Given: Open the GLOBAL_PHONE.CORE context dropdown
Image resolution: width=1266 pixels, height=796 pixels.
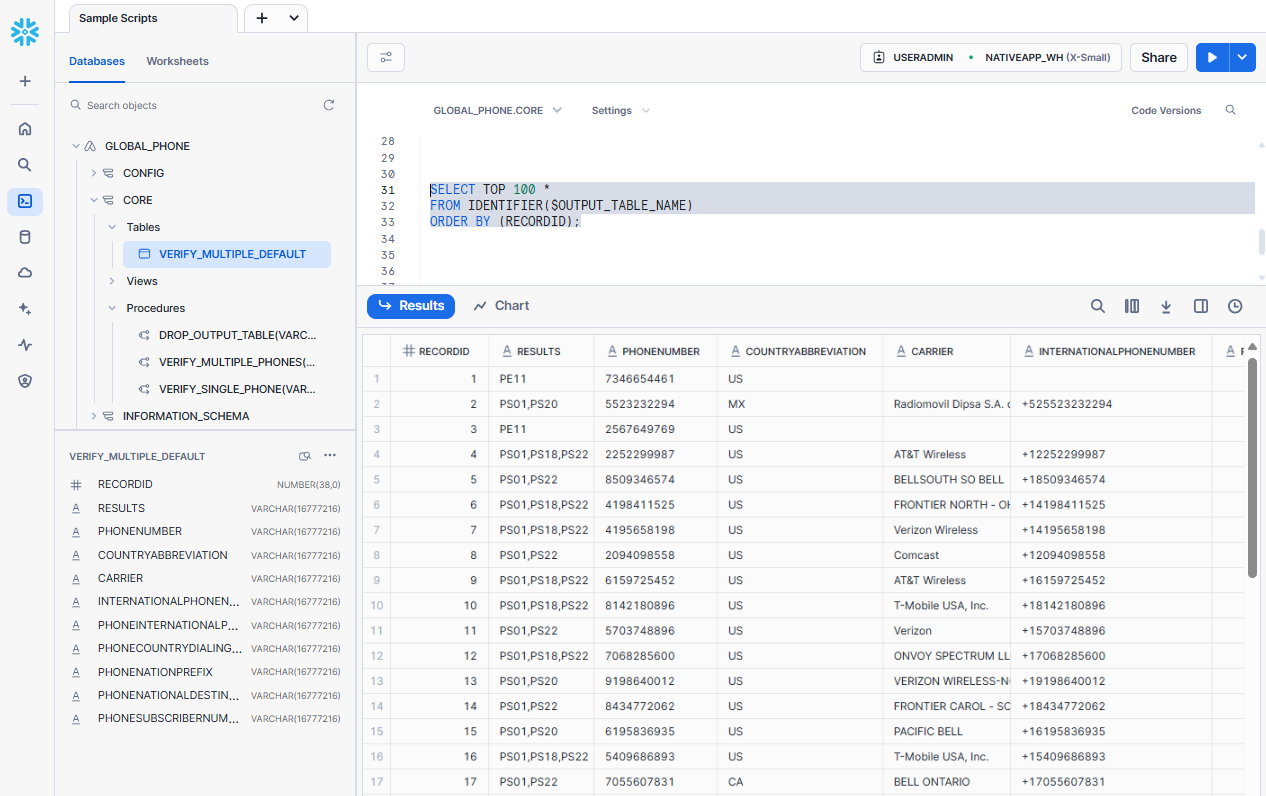Looking at the screenshot, I should coord(497,110).
